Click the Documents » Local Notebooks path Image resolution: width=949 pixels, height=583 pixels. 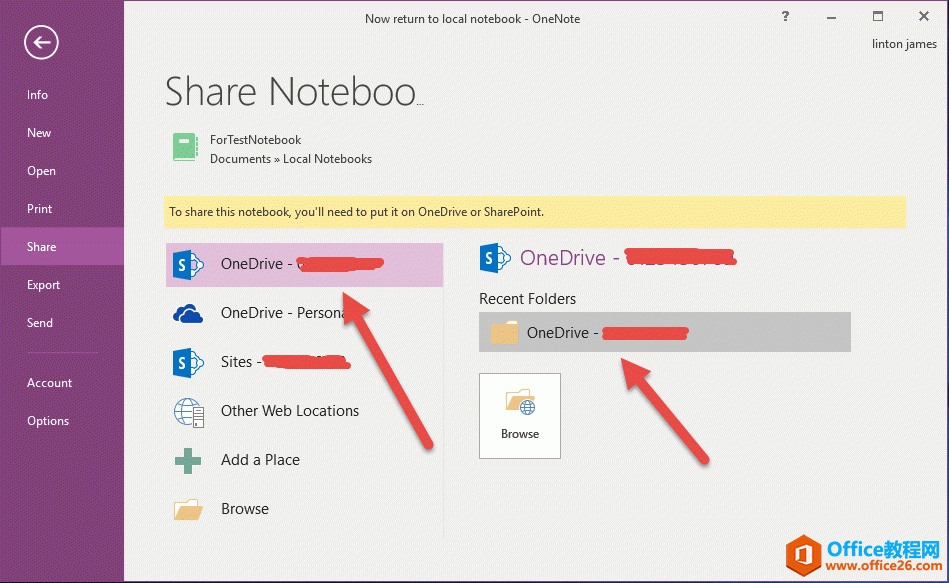coord(291,159)
